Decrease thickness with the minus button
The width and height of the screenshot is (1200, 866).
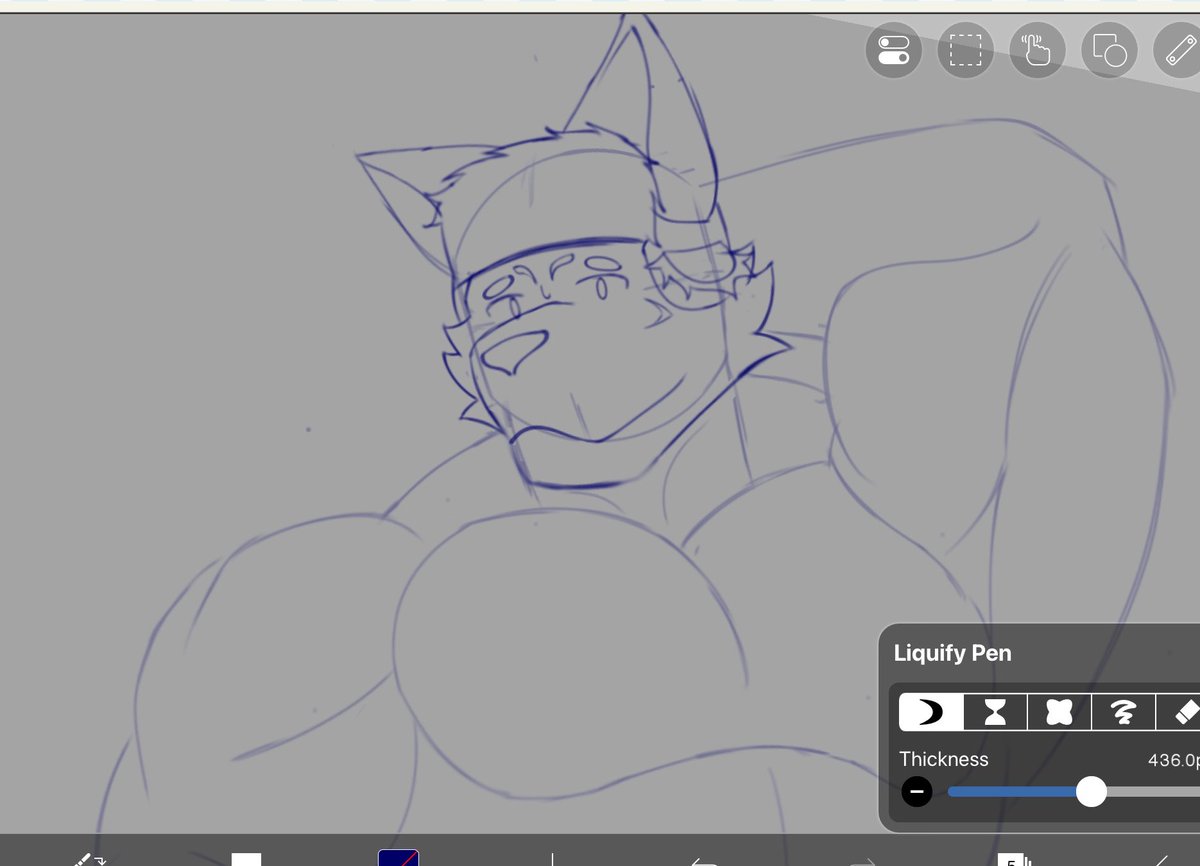coord(916,792)
